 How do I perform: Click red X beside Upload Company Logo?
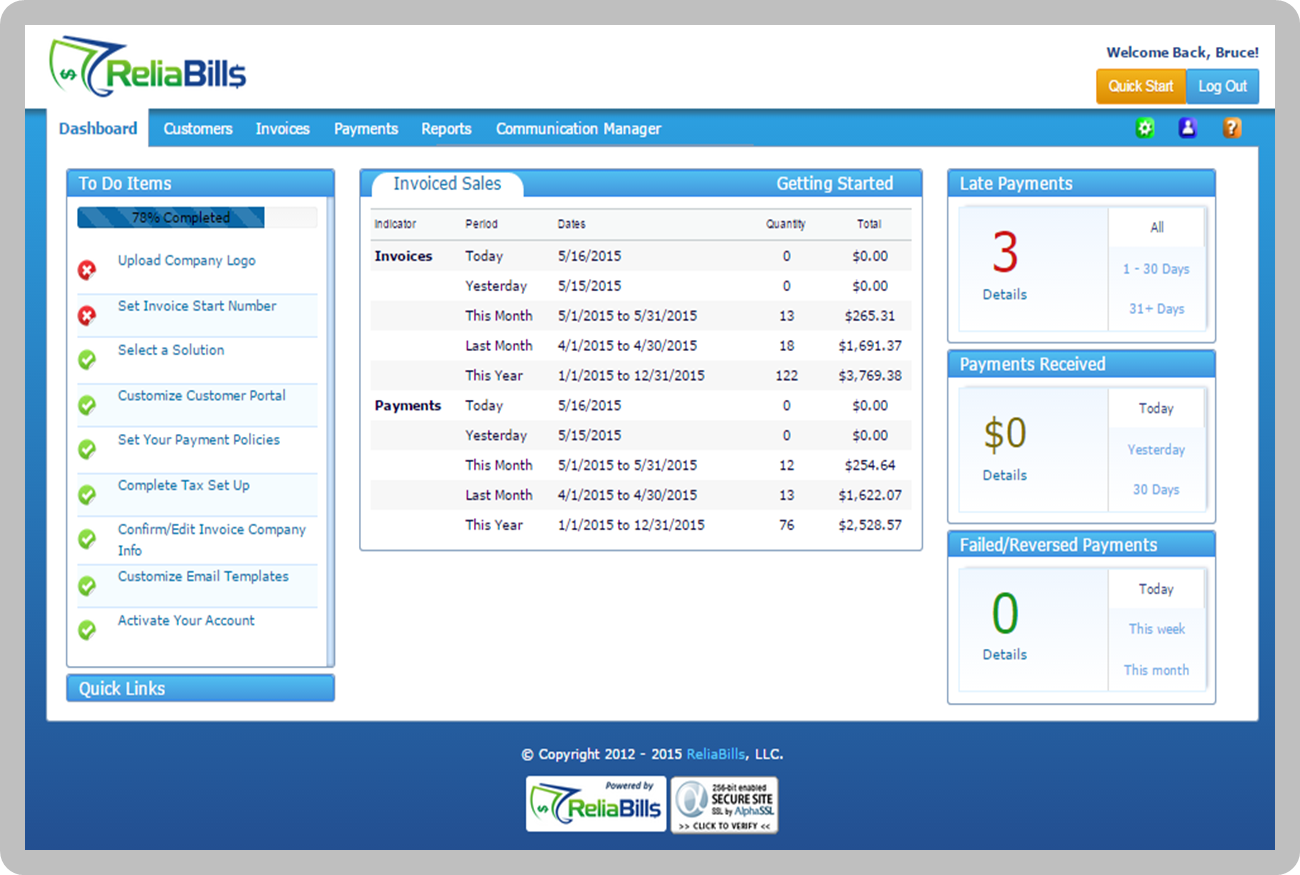[87, 269]
